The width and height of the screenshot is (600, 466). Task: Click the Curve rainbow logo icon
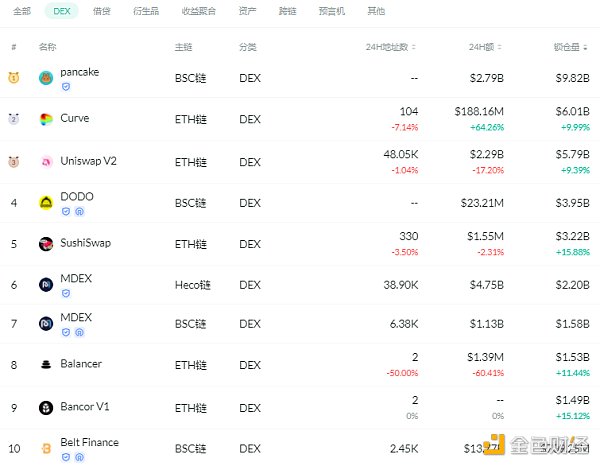pyautogui.click(x=46, y=120)
